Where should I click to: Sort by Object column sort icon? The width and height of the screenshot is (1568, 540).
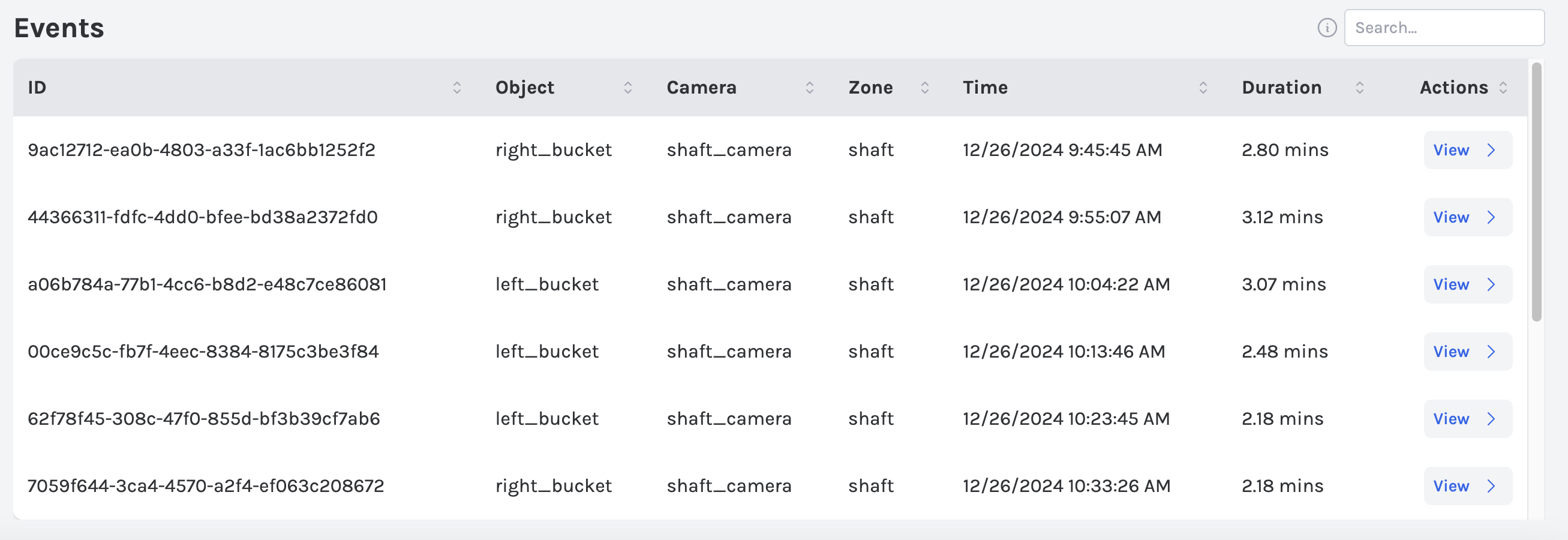point(627,88)
